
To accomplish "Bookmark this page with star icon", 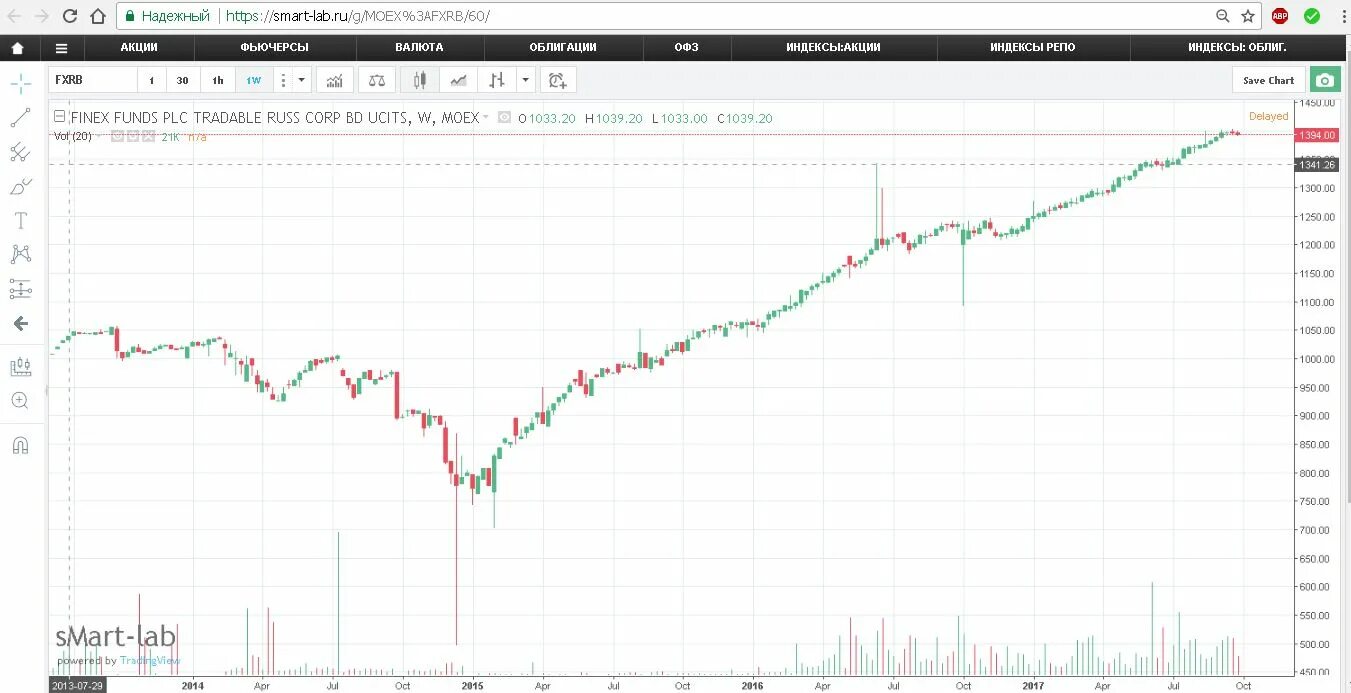I will click(1248, 16).
